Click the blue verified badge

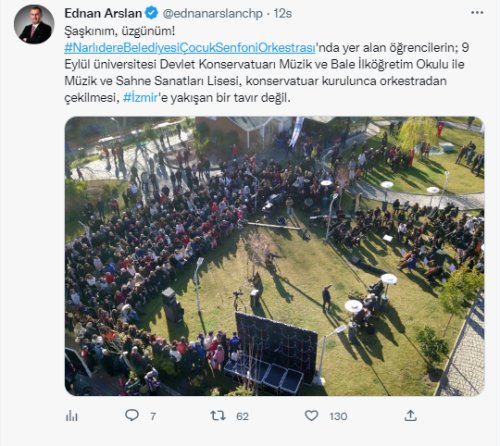point(152,13)
